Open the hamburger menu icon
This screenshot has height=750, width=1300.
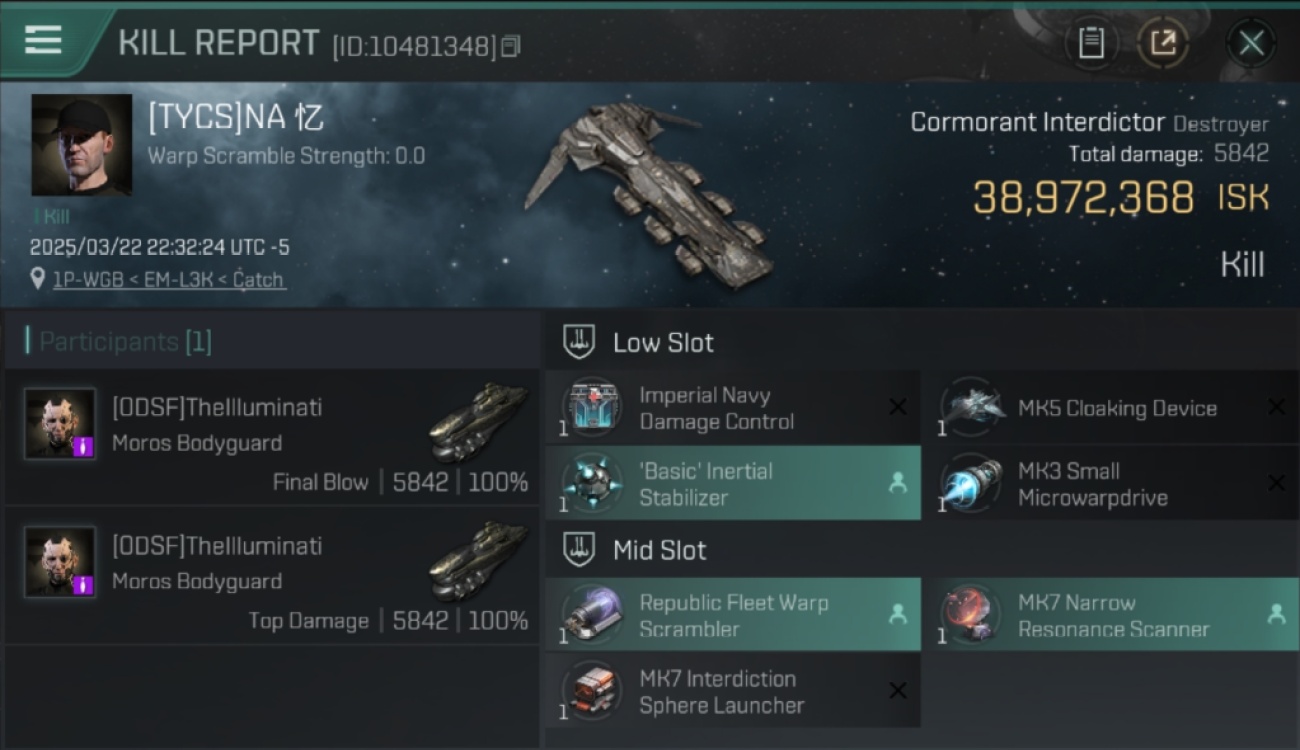(x=43, y=41)
